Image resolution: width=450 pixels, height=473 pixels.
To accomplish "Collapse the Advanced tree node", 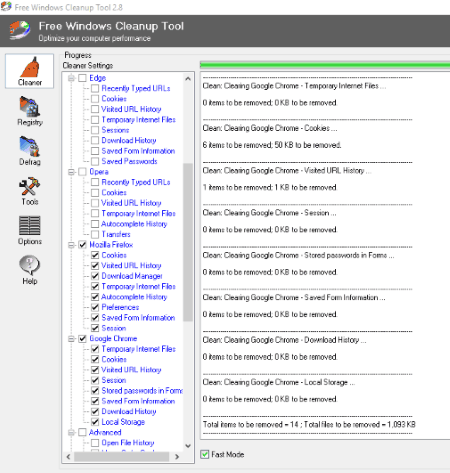I will click(71, 432).
